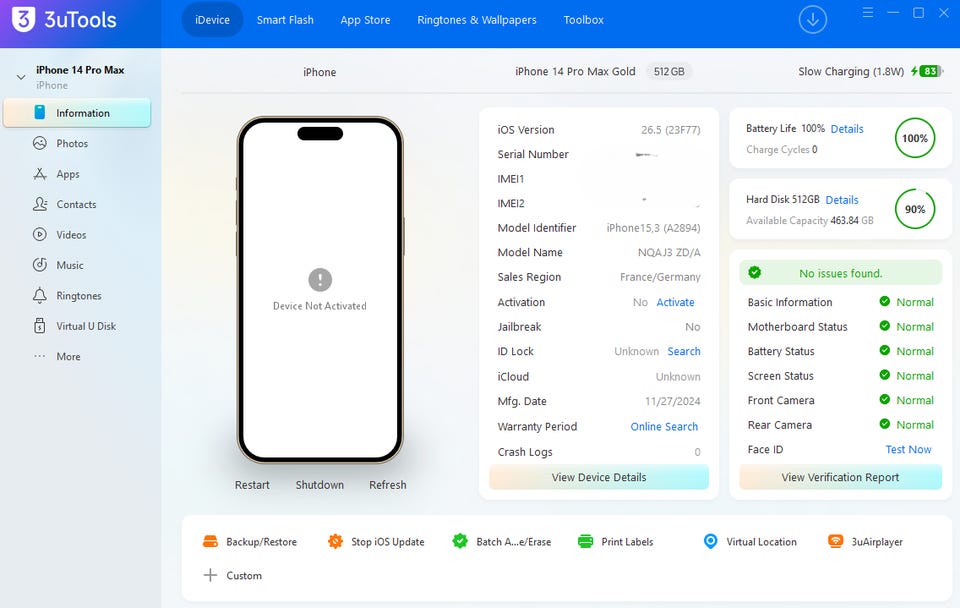Open the hamburger menu in title bar

click(868, 12)
